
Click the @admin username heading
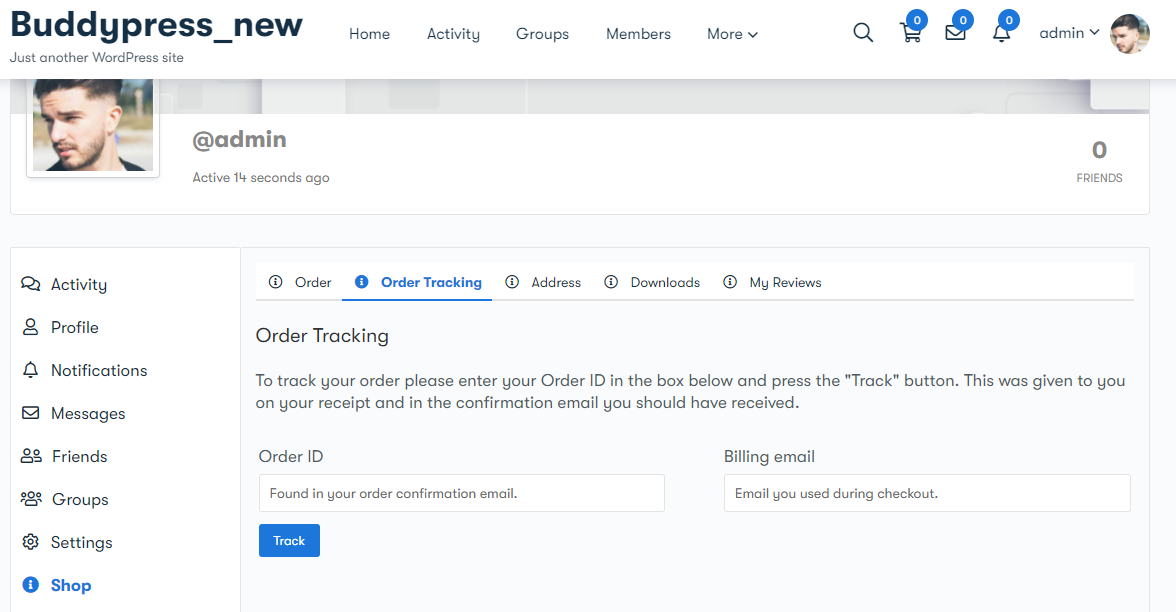coord(239,140)
